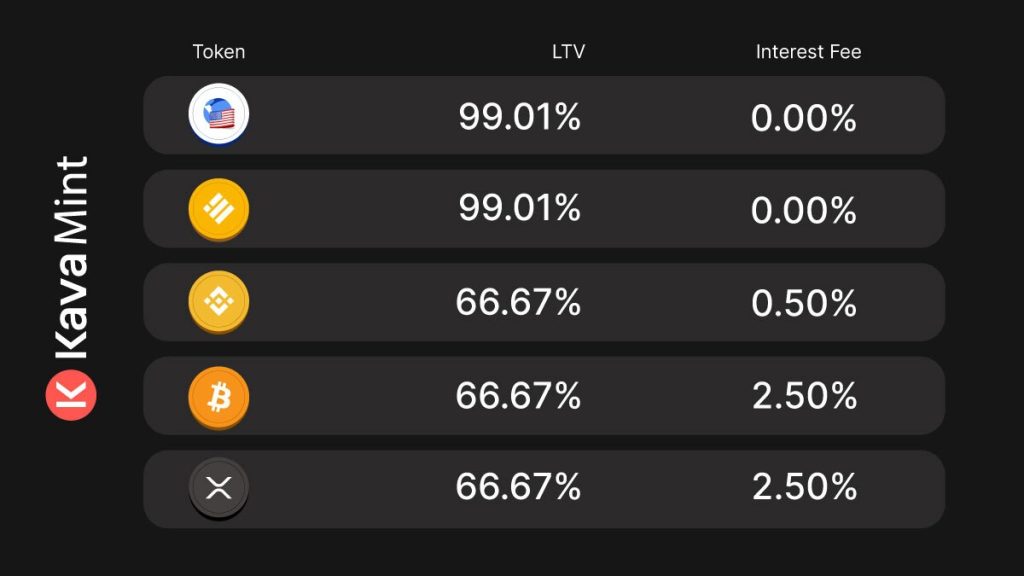Click the USDX token icon with US flag
Screen dimensions: 1024x576
coord(219,114)
